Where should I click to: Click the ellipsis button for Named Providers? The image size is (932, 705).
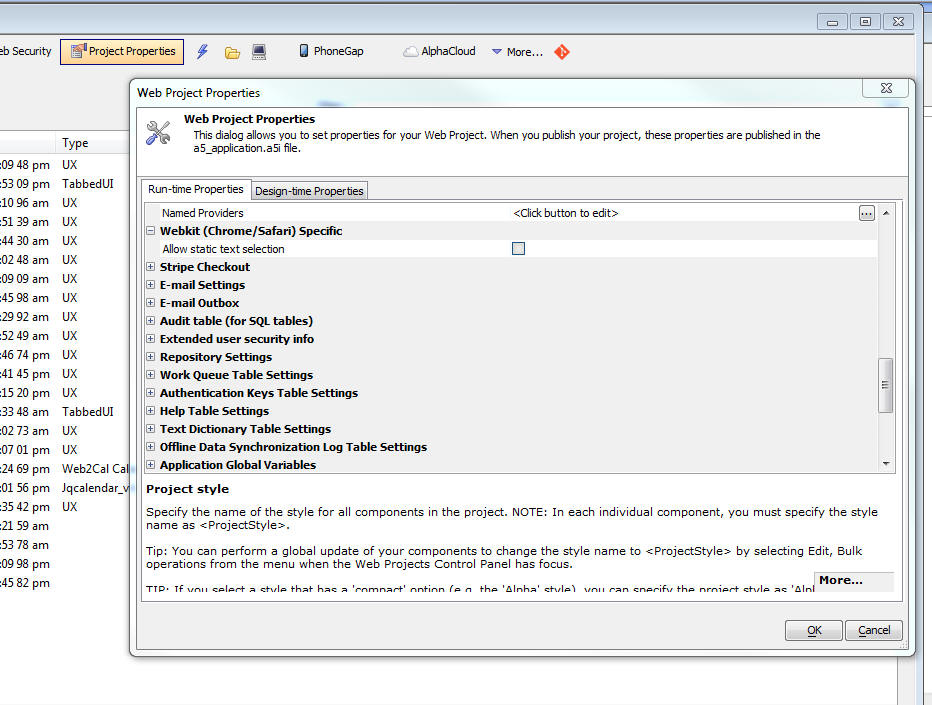tap(866, 213)
